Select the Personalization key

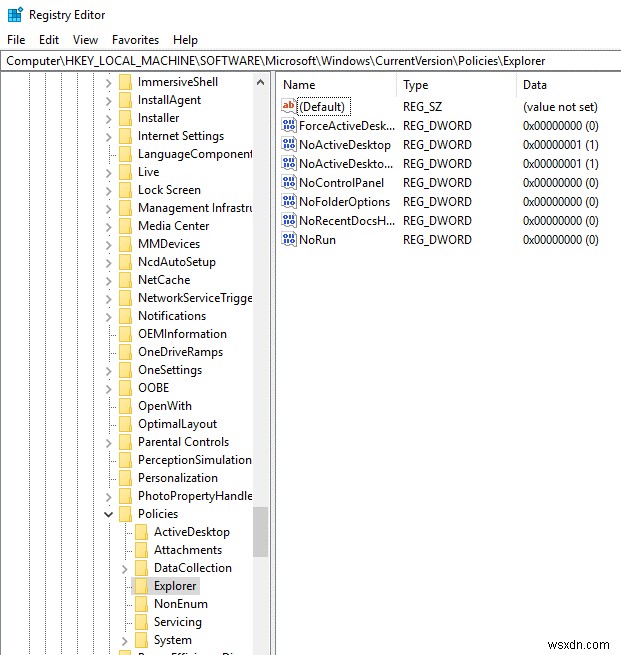pos(178,477)
